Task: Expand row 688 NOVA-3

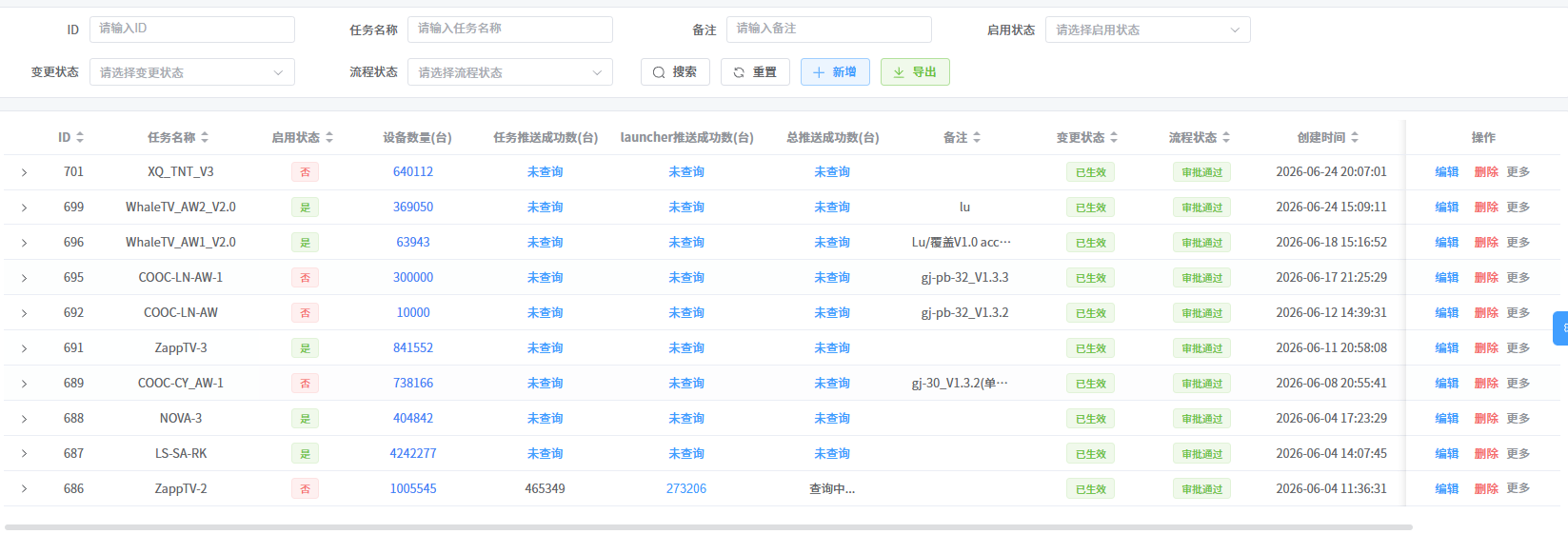Action: coord(24,419)
